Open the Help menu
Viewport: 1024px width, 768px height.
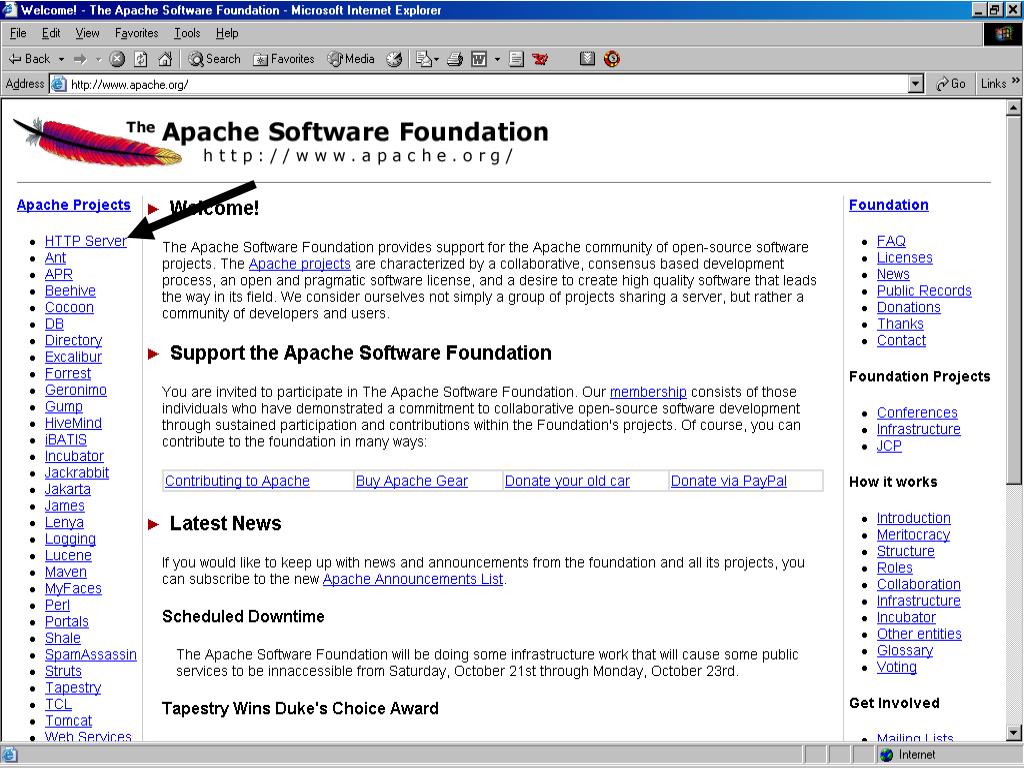click(x=227, y=33)
